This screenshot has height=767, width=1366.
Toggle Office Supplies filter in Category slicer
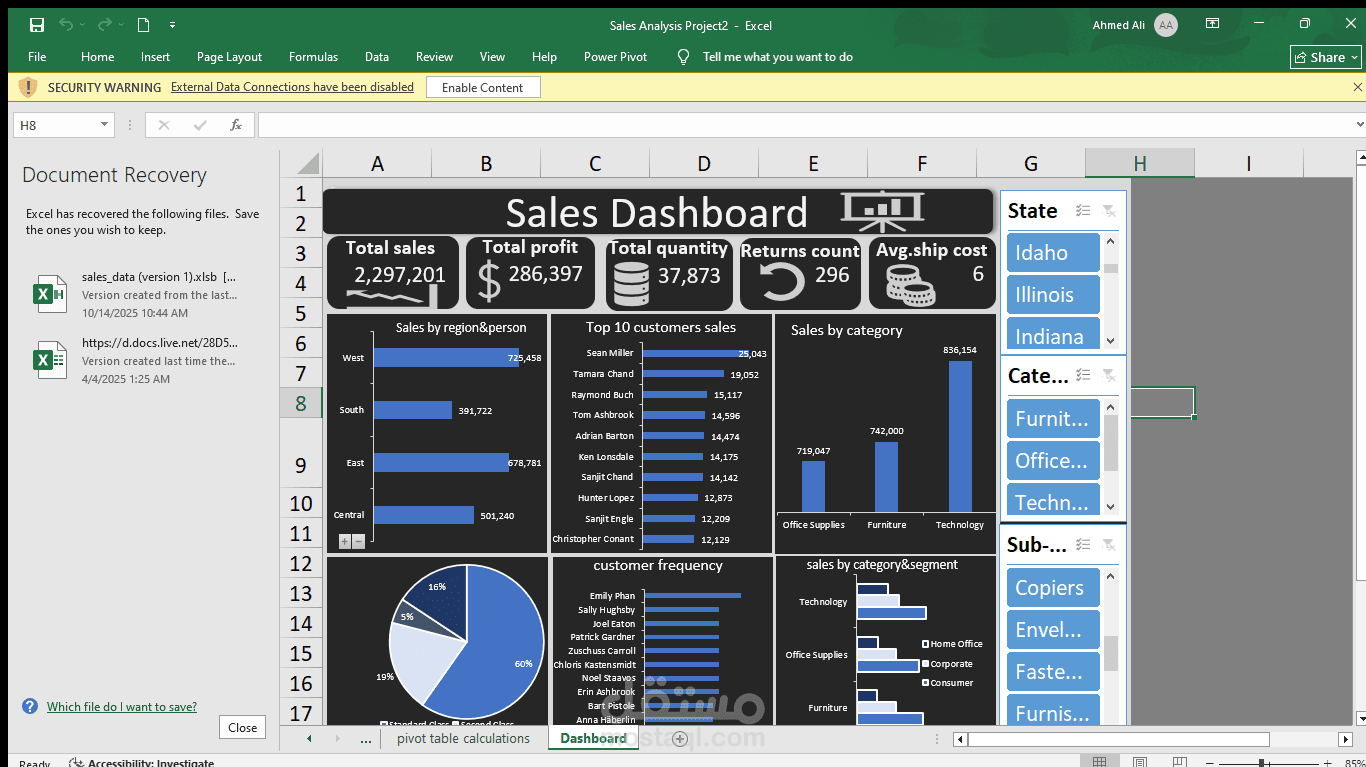(1053, 460)
